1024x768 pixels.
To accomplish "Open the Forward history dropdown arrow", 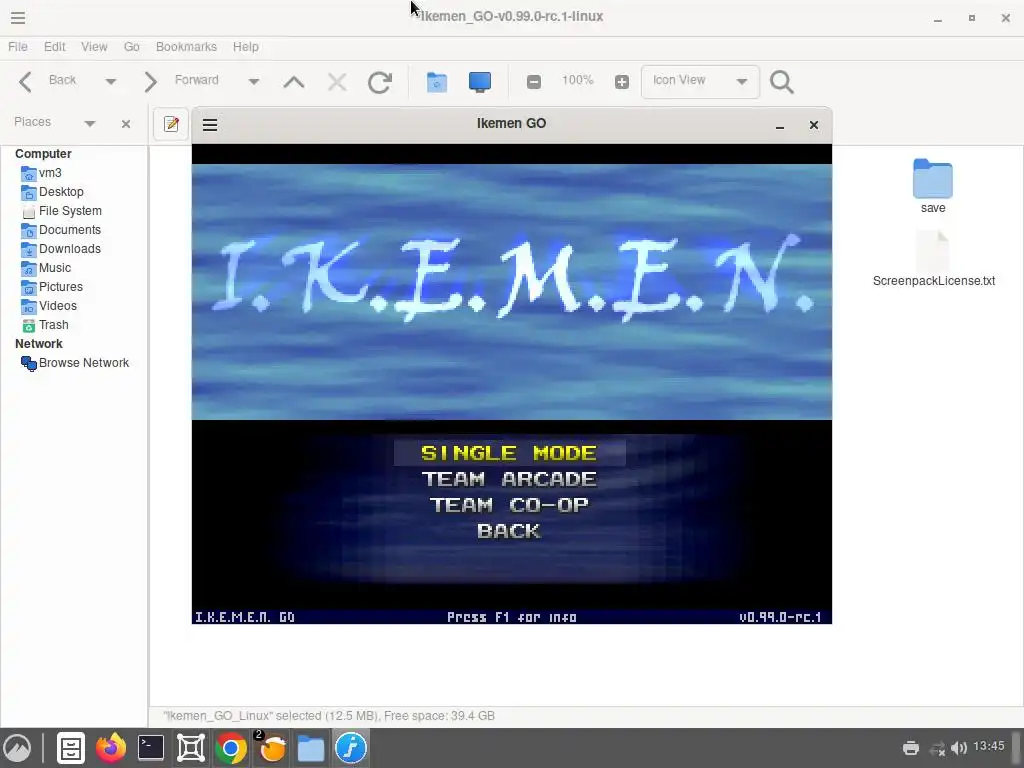I will (x=253, y=82).
